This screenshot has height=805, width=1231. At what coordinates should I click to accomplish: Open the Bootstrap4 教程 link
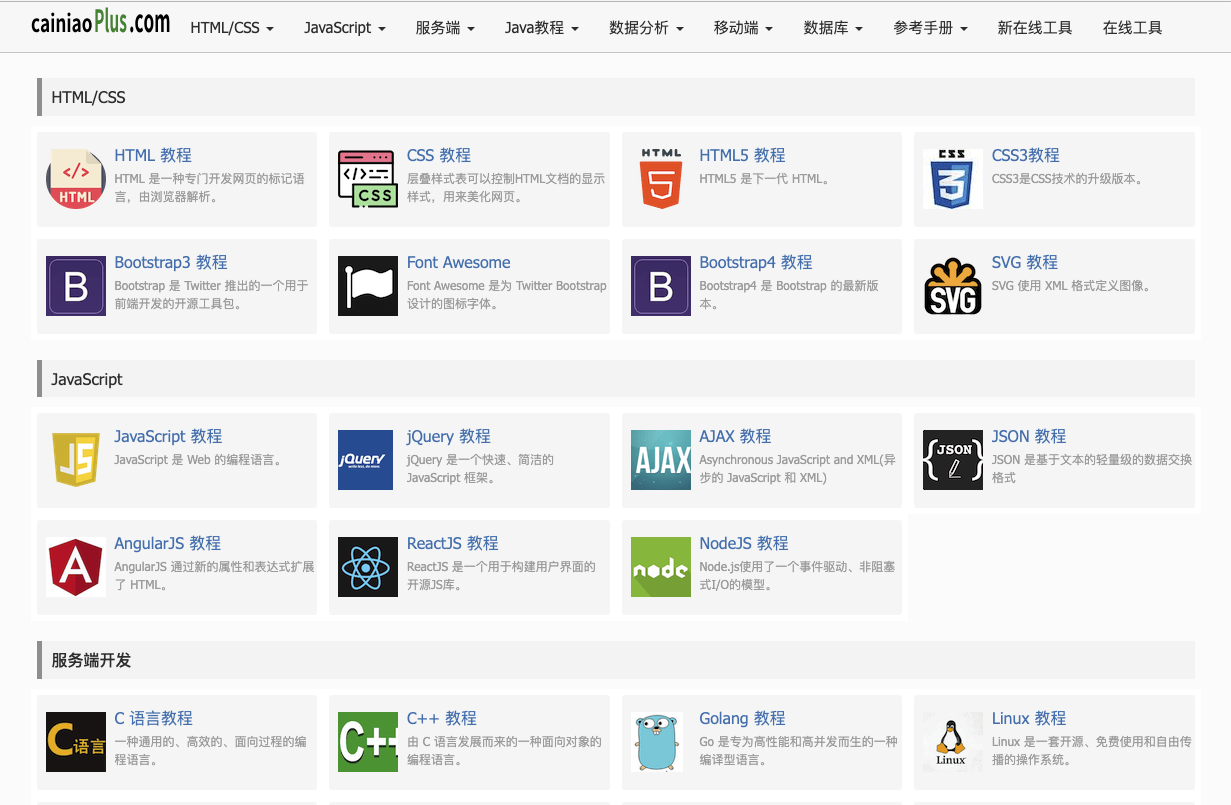(756, 262)
